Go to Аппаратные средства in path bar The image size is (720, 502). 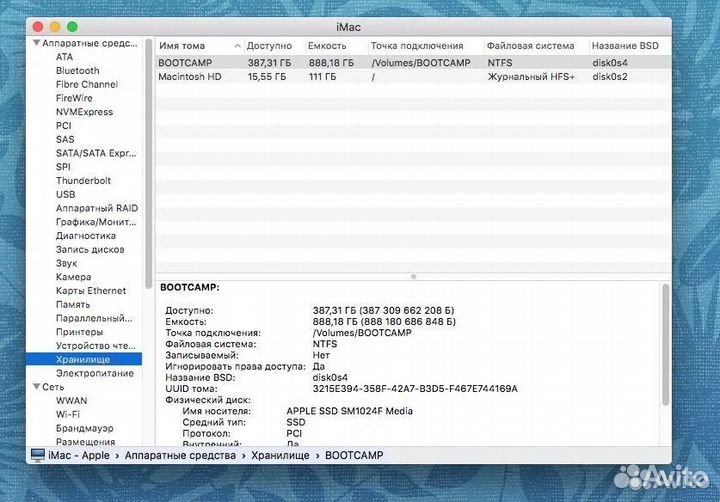(180, 456)
